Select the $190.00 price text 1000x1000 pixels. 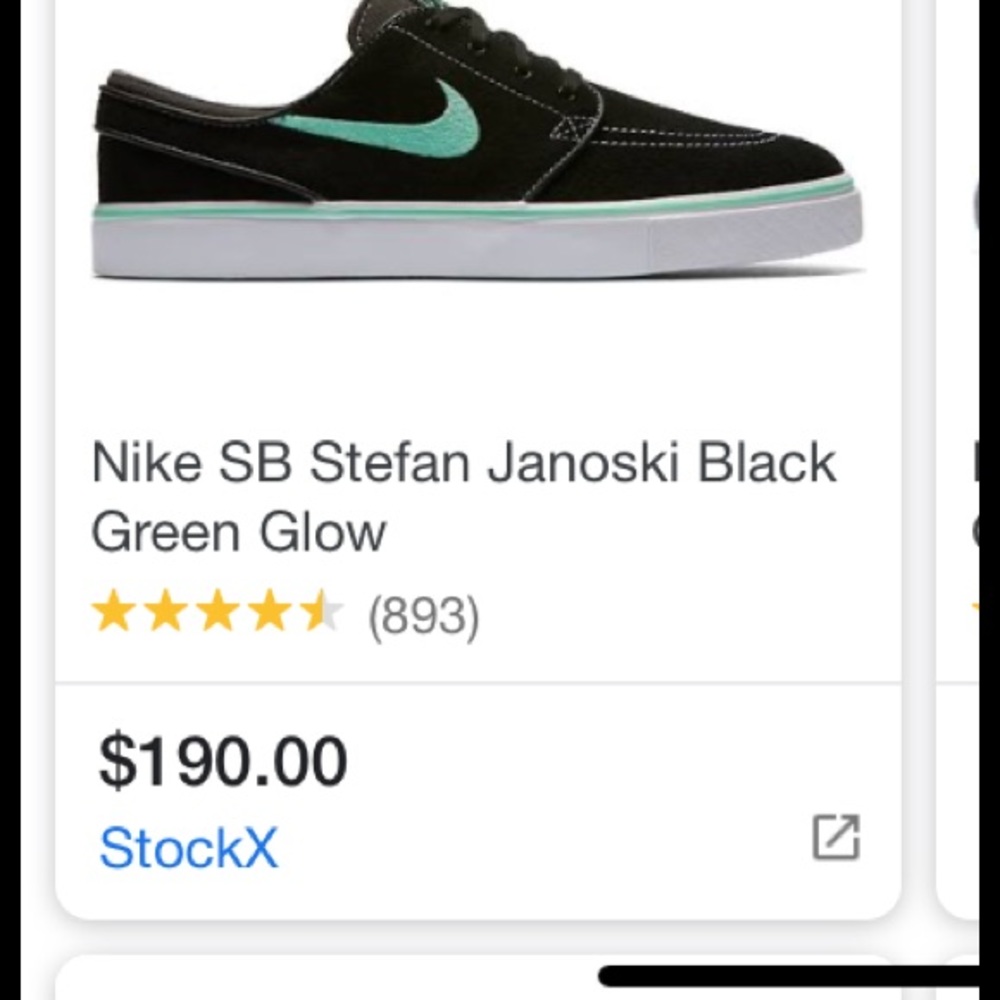222,758
